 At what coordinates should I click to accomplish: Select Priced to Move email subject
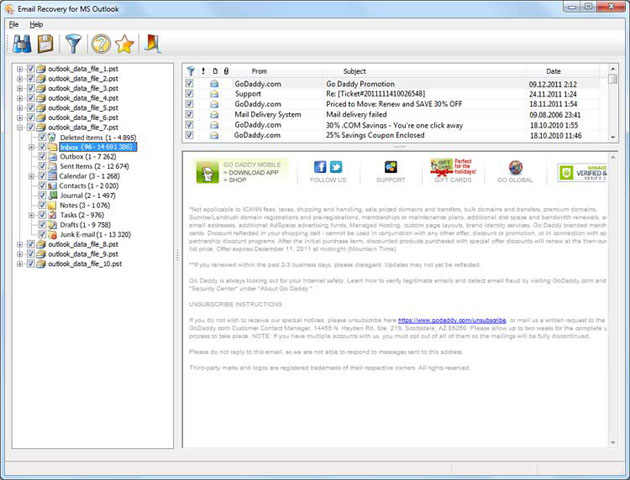pyautogui.click(x=394, y=104)
